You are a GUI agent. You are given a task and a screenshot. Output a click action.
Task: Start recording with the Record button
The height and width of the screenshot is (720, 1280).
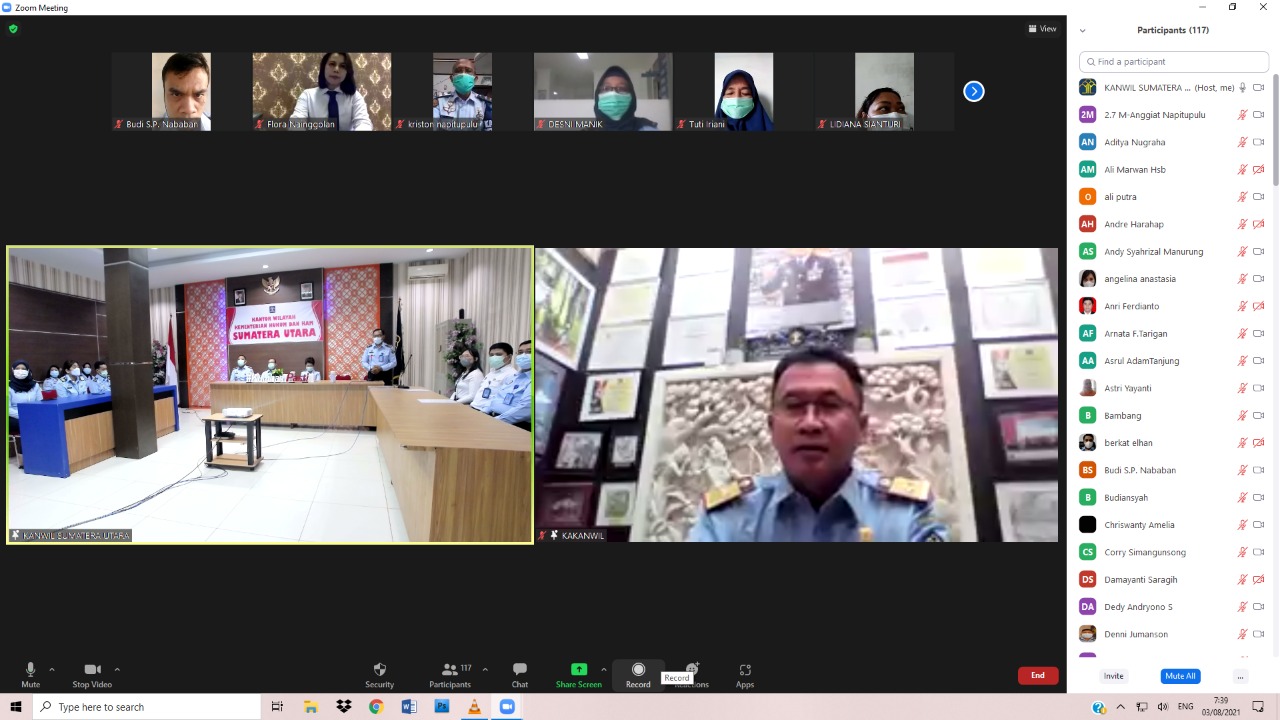tap(638, 670)
